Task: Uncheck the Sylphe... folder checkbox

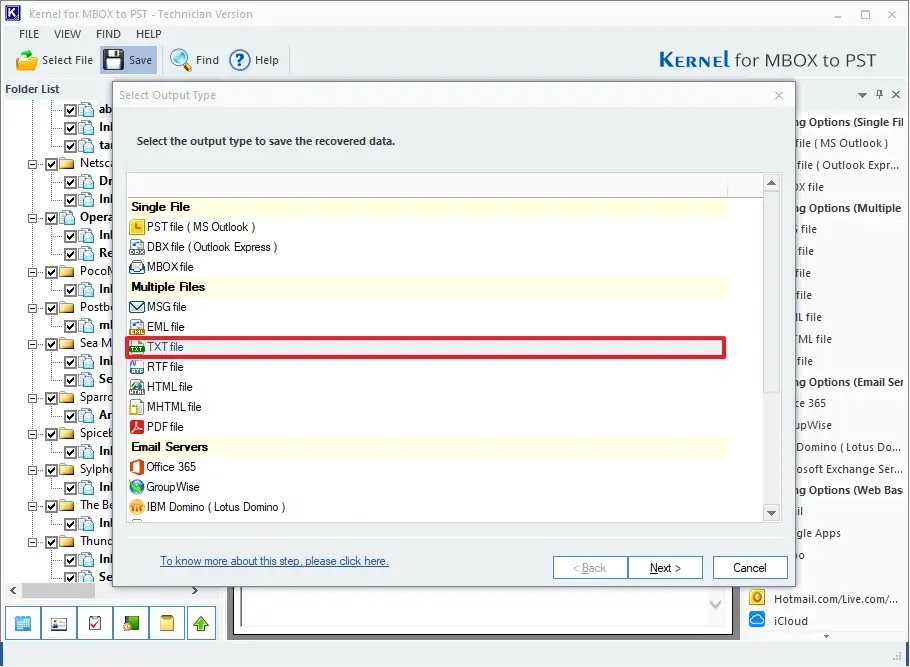Action: [52, 470]
